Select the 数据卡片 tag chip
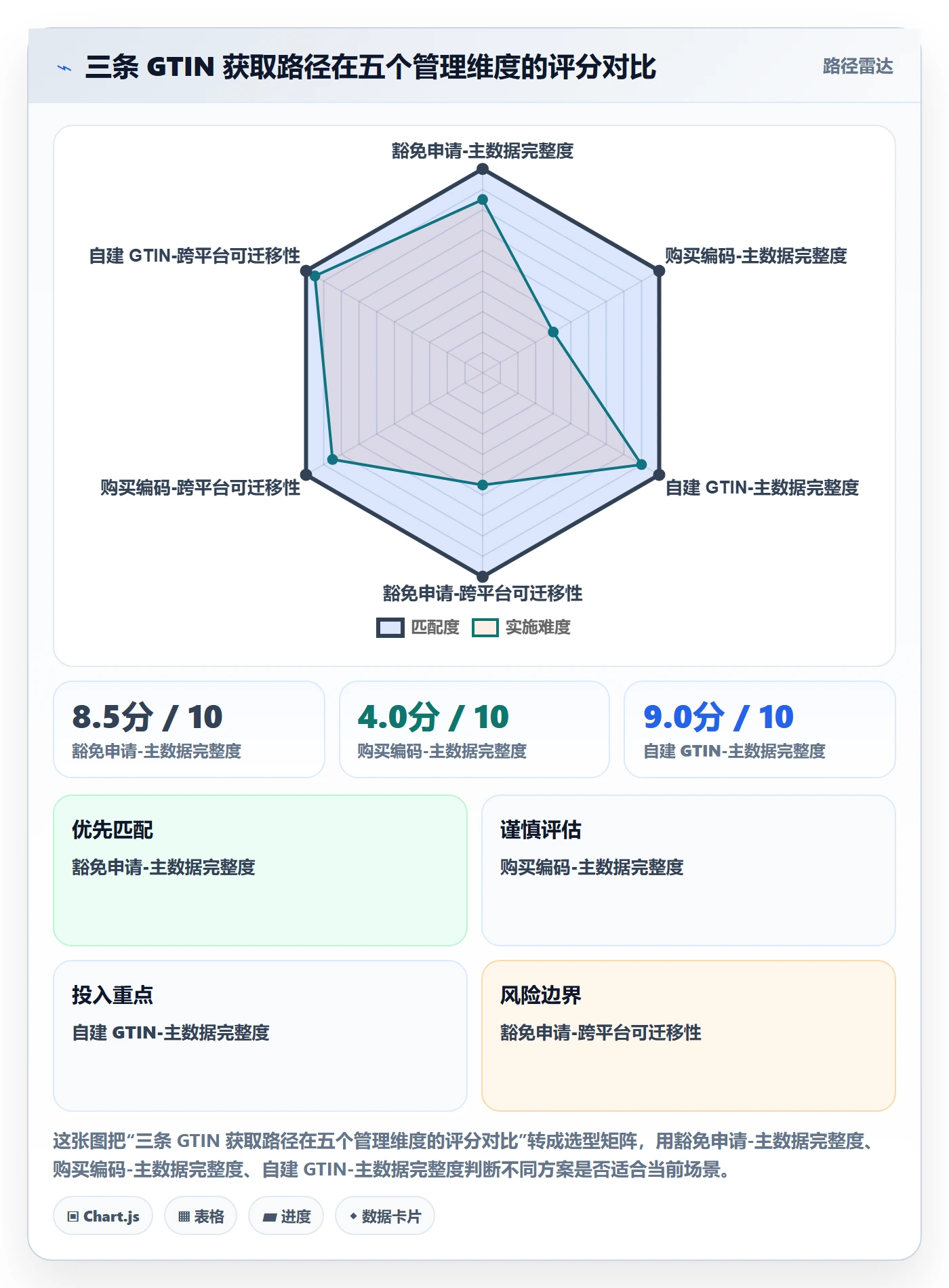 point(385,1216)
